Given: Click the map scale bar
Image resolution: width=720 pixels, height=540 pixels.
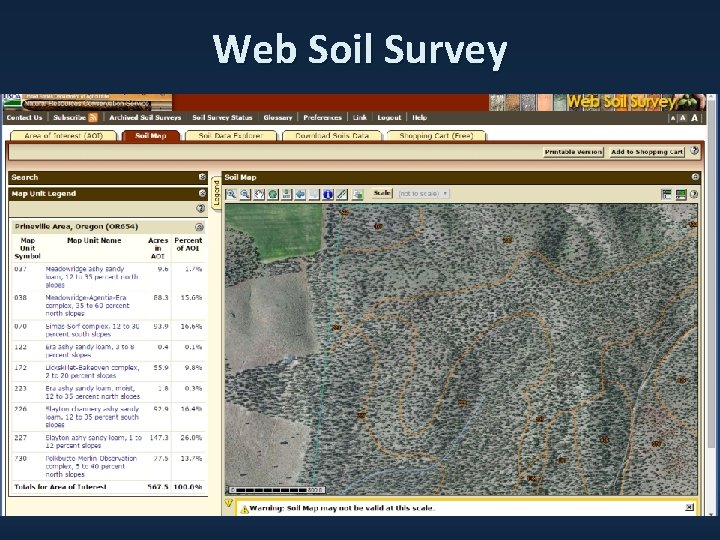Looking at the screenshot, I should 277,490.
